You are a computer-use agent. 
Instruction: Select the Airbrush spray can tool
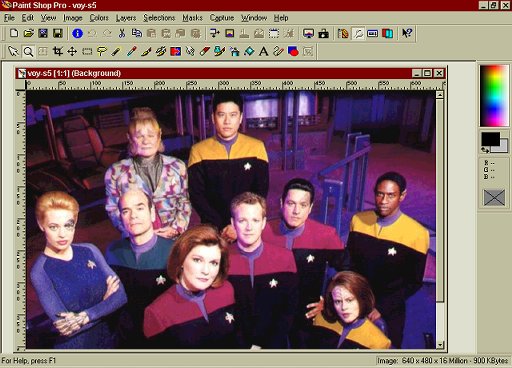pyautogui.click(x=234, y=51)
